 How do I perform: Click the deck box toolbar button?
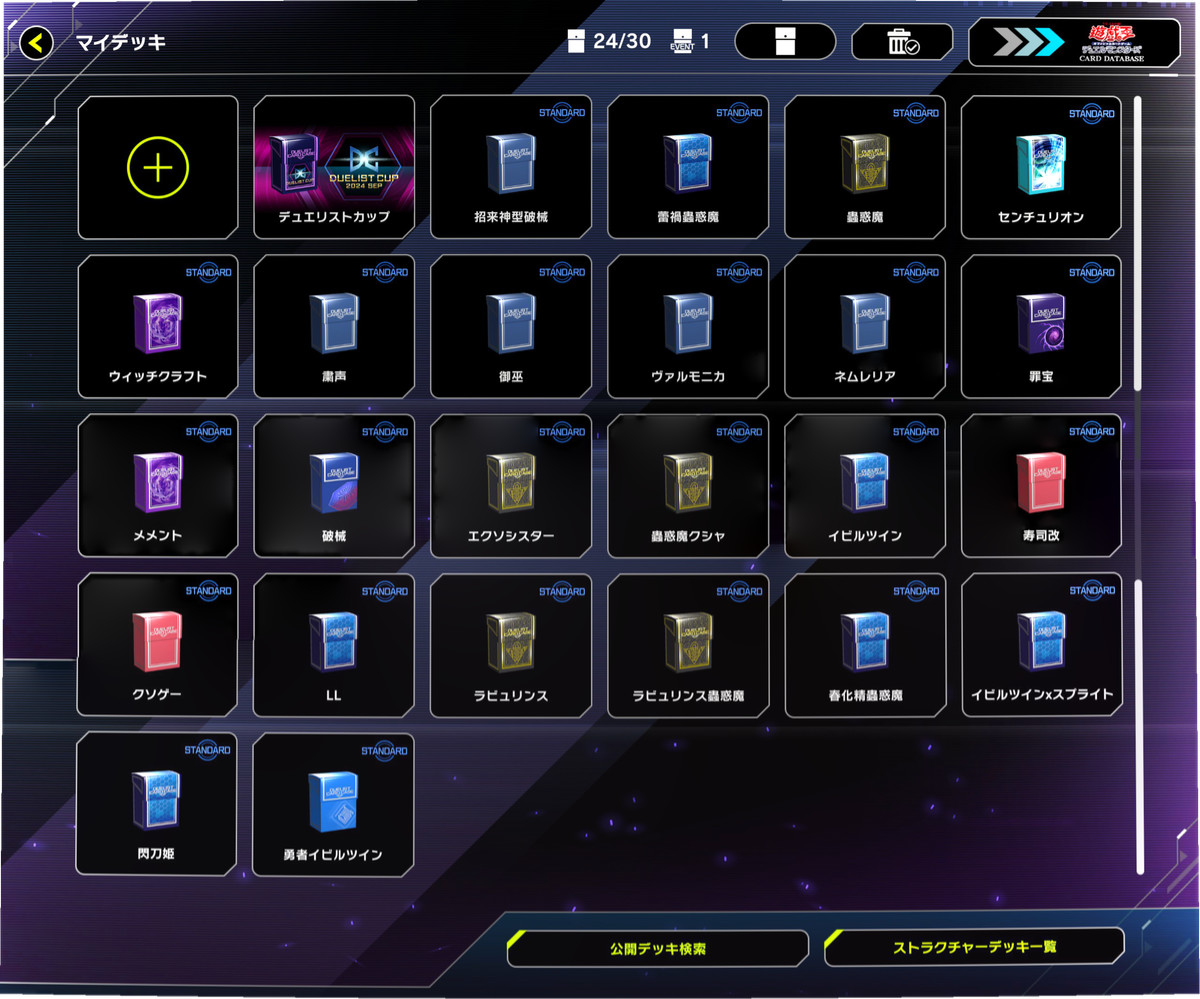click(x=785, y=41)
